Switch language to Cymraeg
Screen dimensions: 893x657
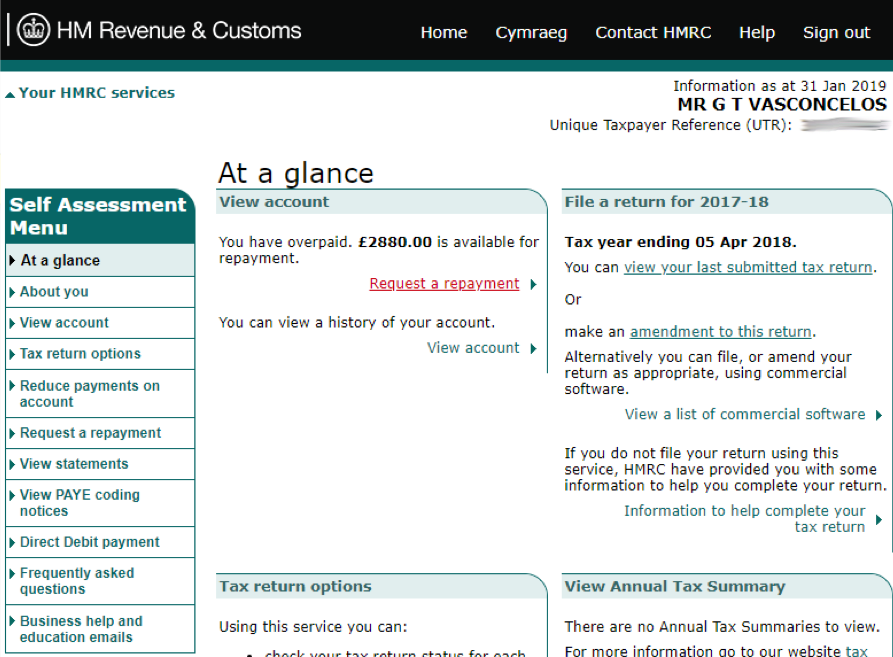[x=531, y=33]
